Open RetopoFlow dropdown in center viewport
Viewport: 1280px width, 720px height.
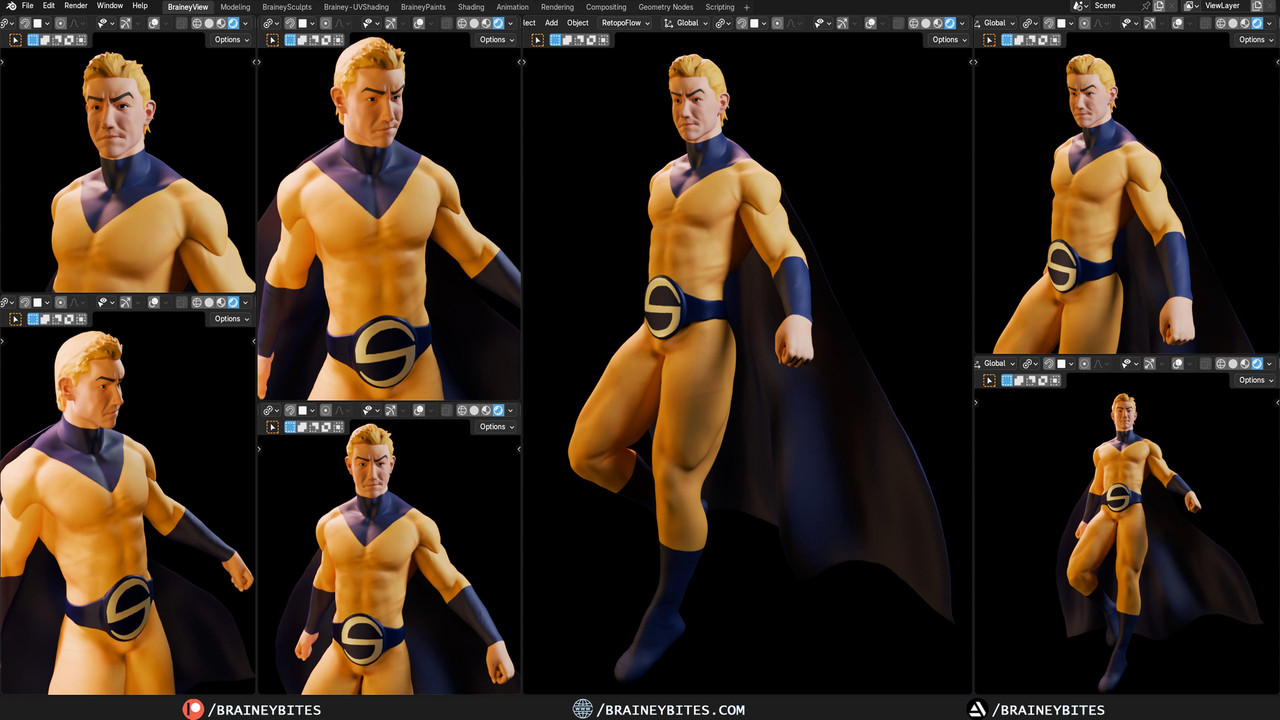[625, 23]
